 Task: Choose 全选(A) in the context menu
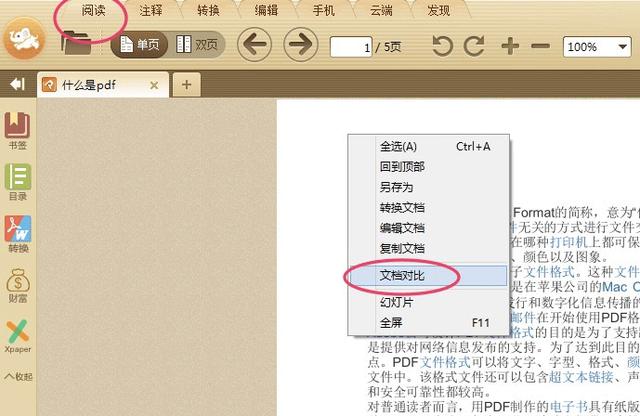pyautogui.click(x=429, y=147)
